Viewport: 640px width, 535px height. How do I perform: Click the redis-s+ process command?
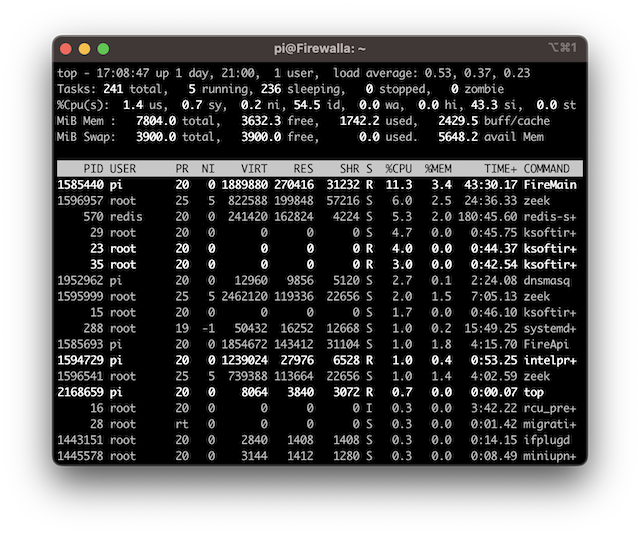pos(550,217)
